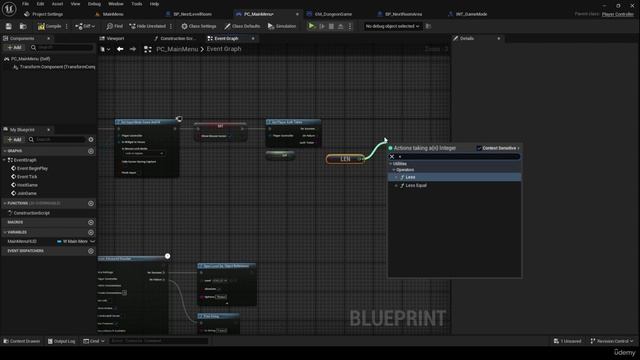Viewport: 640px width, 360px height.
Task: Switch to the Viewport tab
Action: [x=112, y=38]
